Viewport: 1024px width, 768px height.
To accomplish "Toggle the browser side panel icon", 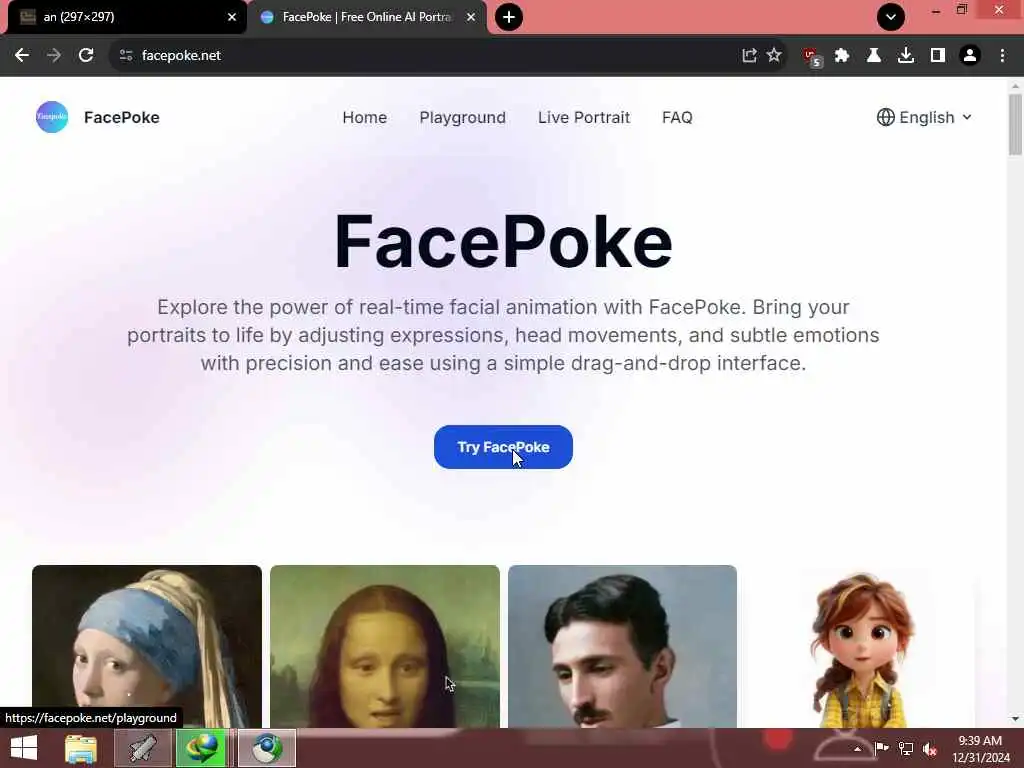I will pyautogui.click(x=938, y=56).
